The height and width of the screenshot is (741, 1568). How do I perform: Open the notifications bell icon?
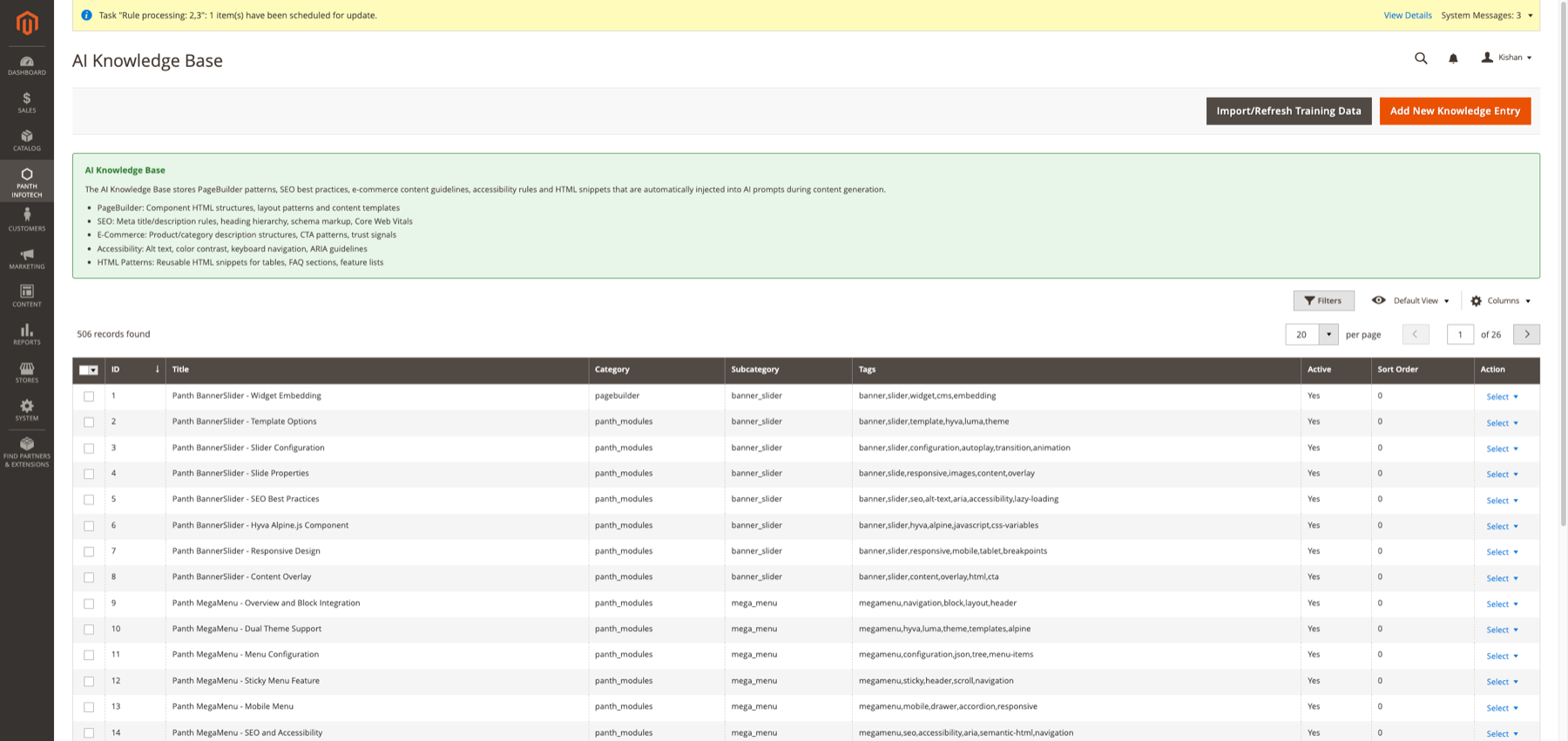[x=1453, y=58]
